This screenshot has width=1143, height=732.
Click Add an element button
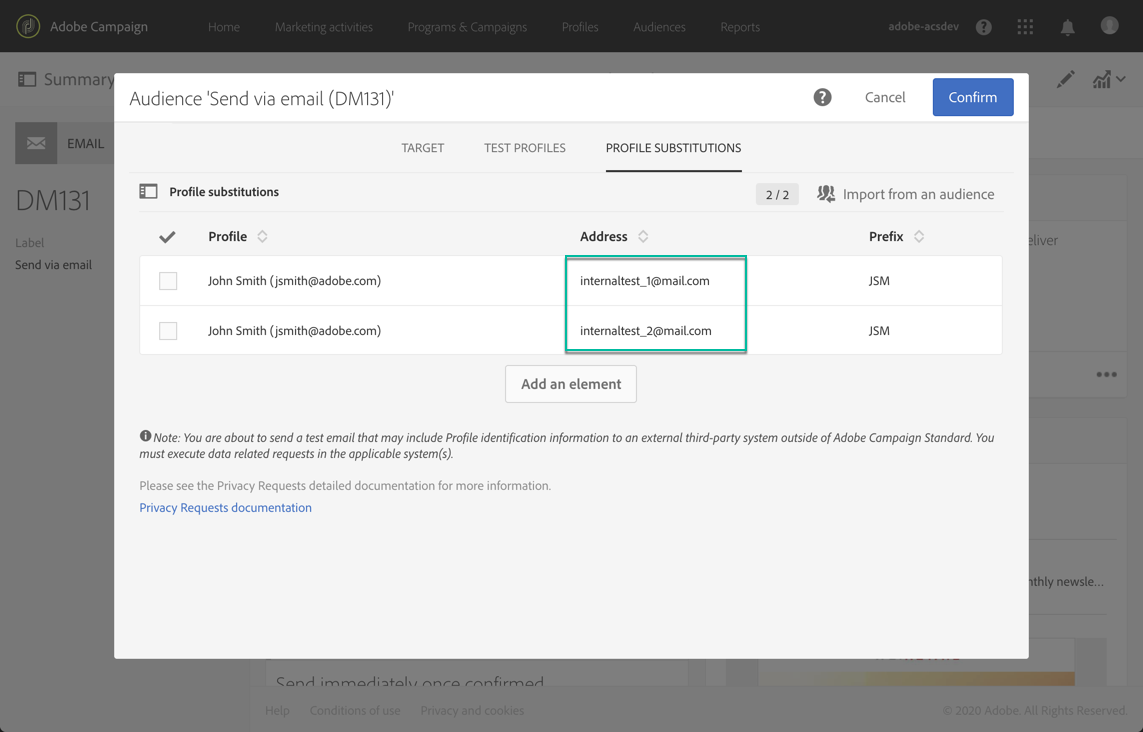(570, 384)
